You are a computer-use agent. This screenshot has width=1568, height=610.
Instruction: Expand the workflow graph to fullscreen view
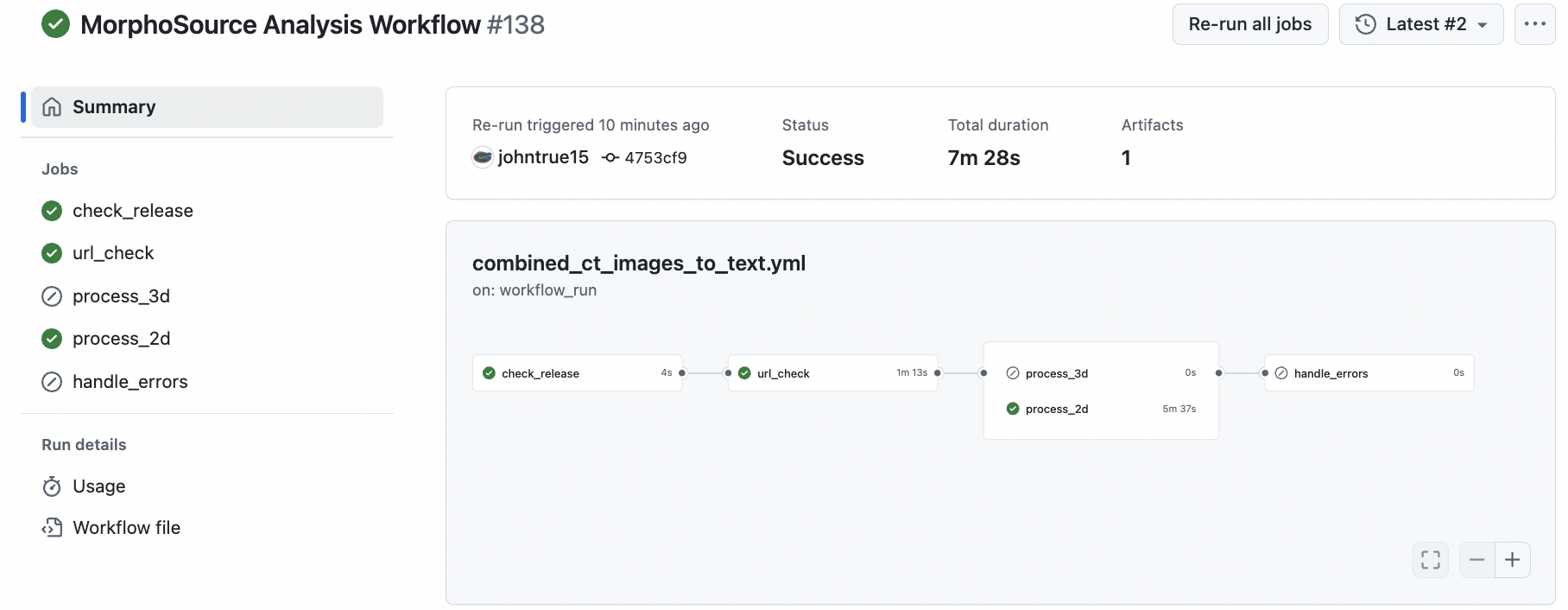tap(1430, 560)
